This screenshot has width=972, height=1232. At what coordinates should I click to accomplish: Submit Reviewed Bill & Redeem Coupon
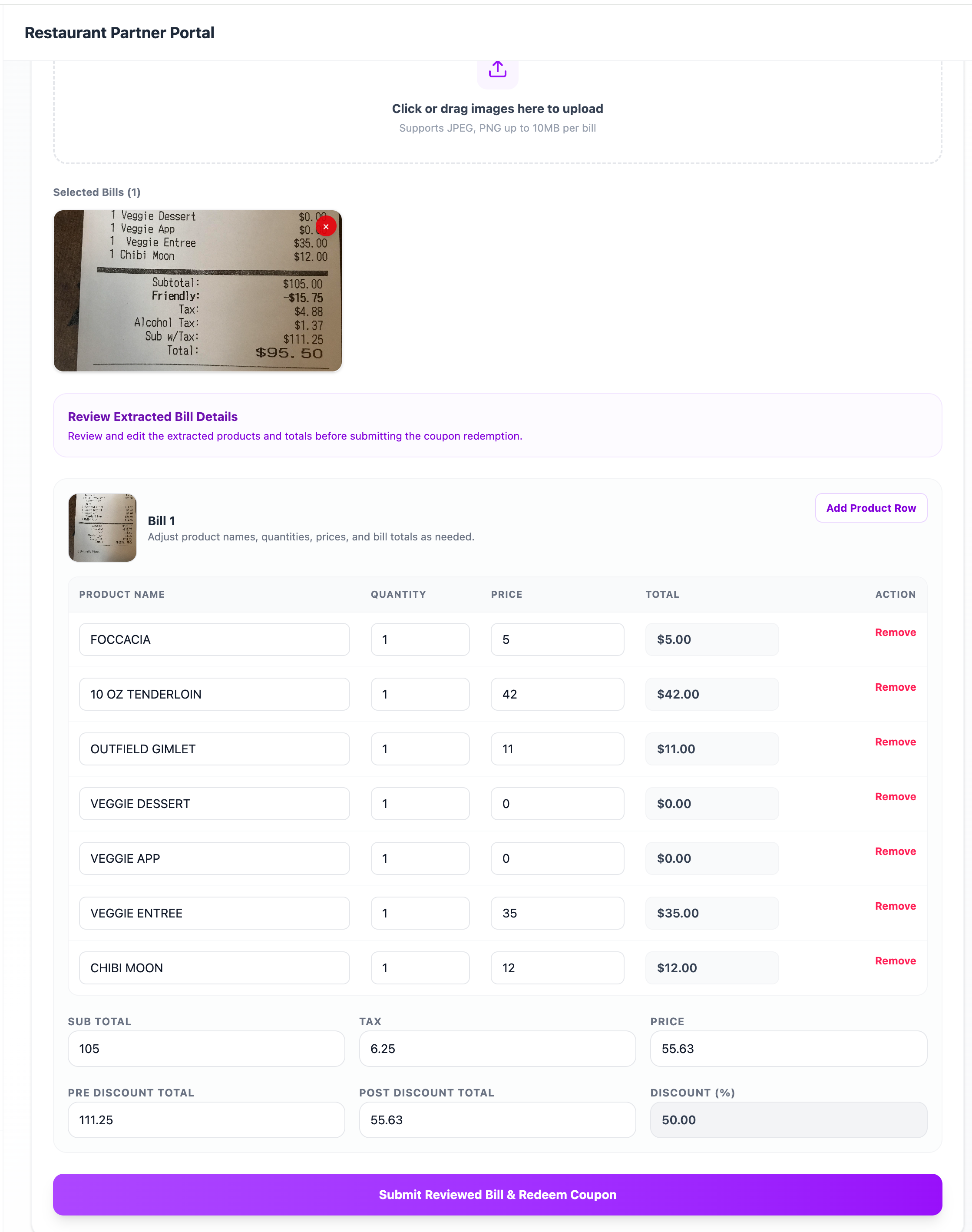[x=497, y=1195]
